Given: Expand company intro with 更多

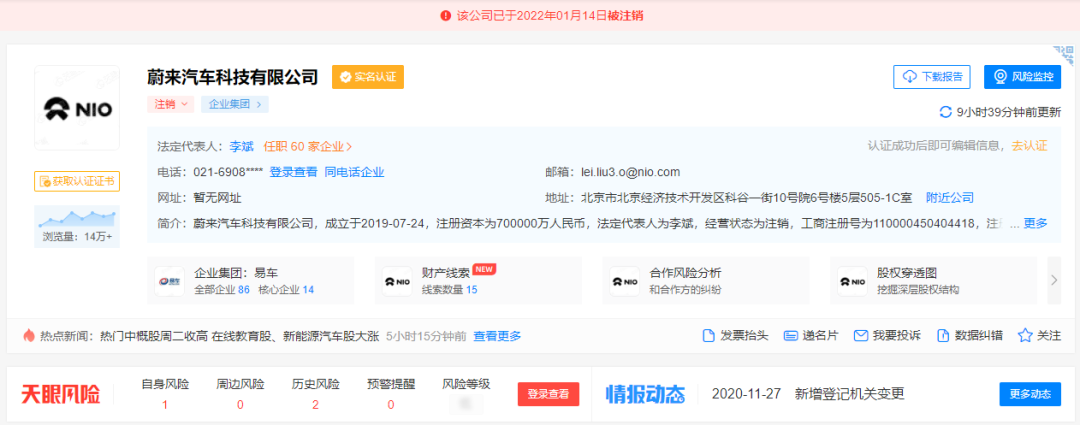Looking at the screenshot, I should point(1035,223).
